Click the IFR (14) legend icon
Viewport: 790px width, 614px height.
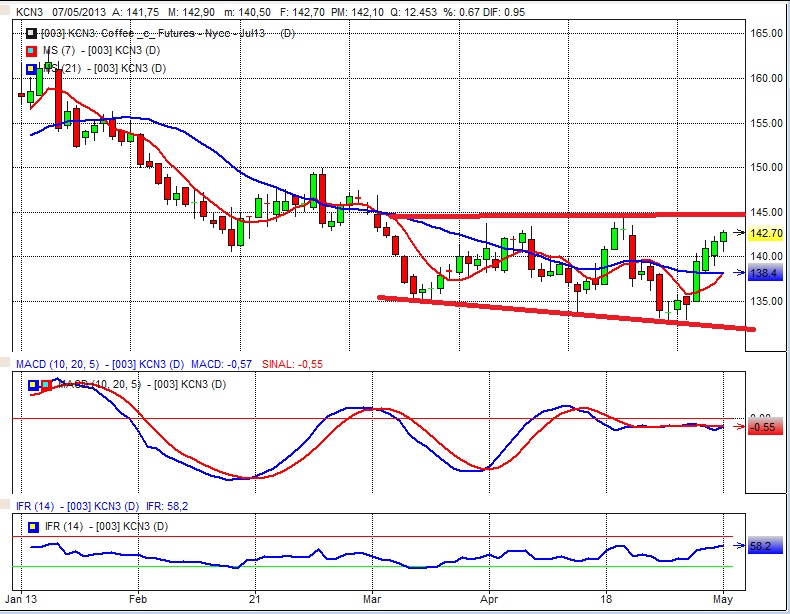[x=31, y=525]
